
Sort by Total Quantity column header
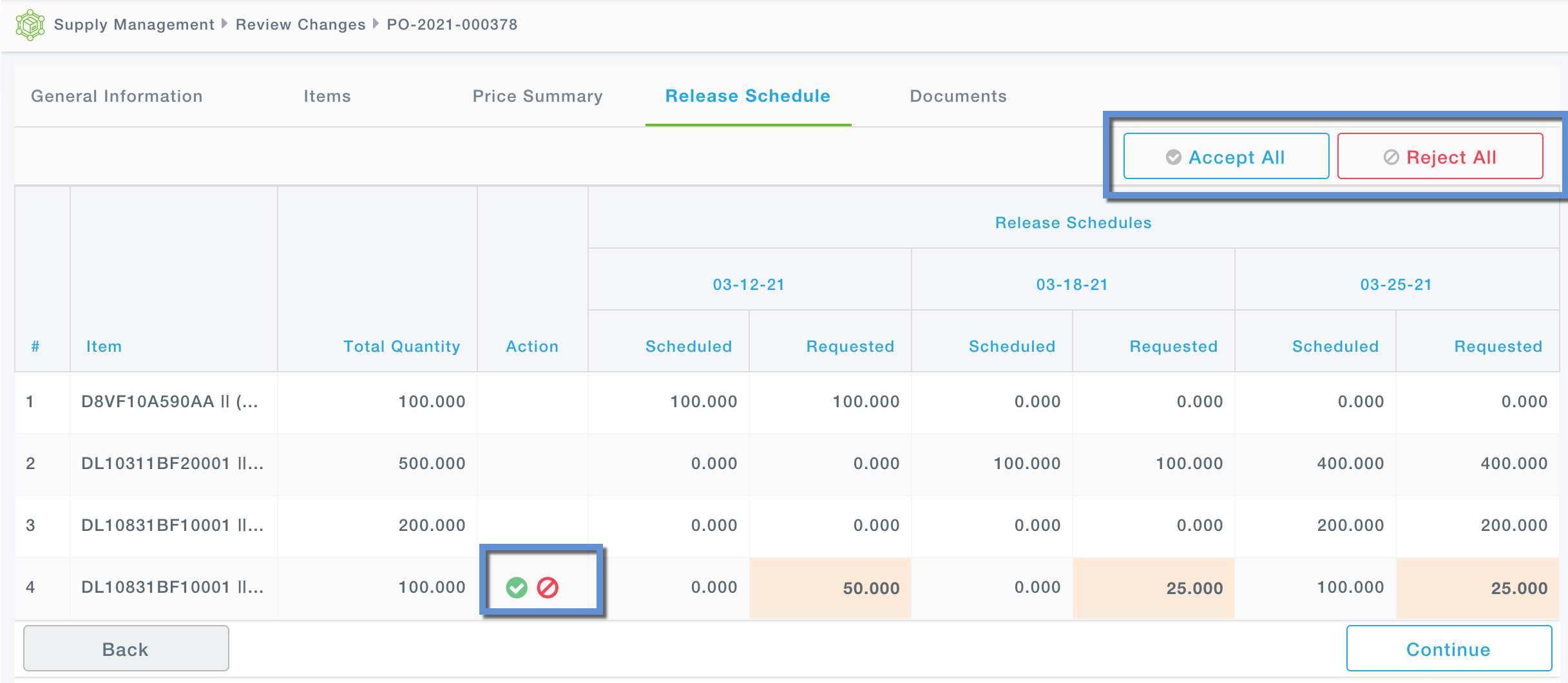click(401, 347)
